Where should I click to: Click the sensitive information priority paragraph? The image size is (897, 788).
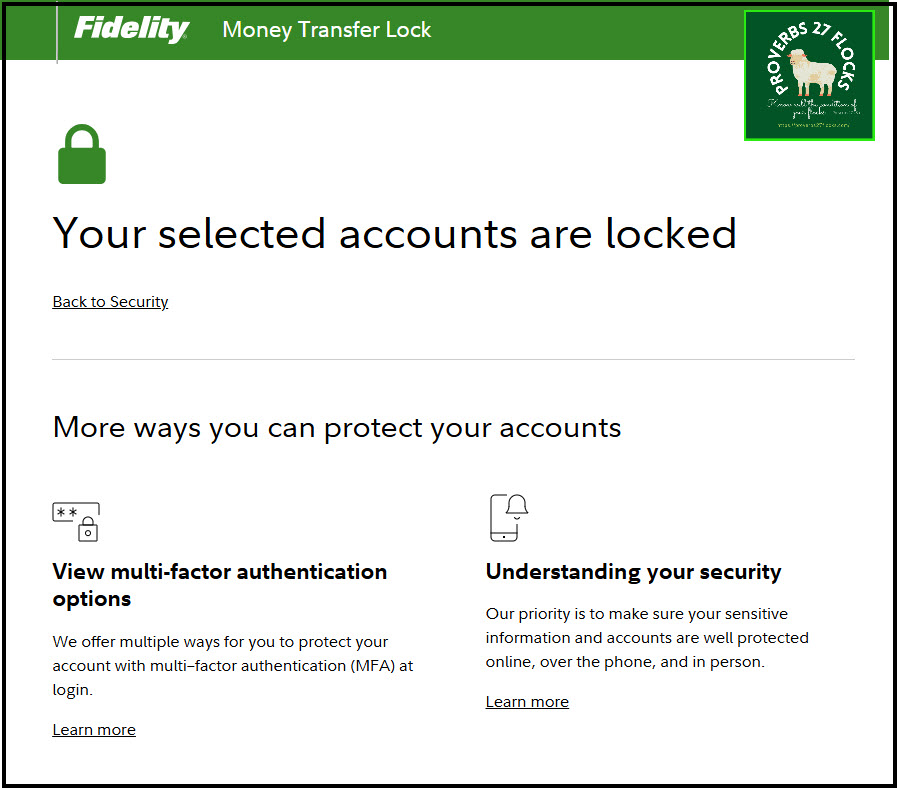click(x=646, y=637)
